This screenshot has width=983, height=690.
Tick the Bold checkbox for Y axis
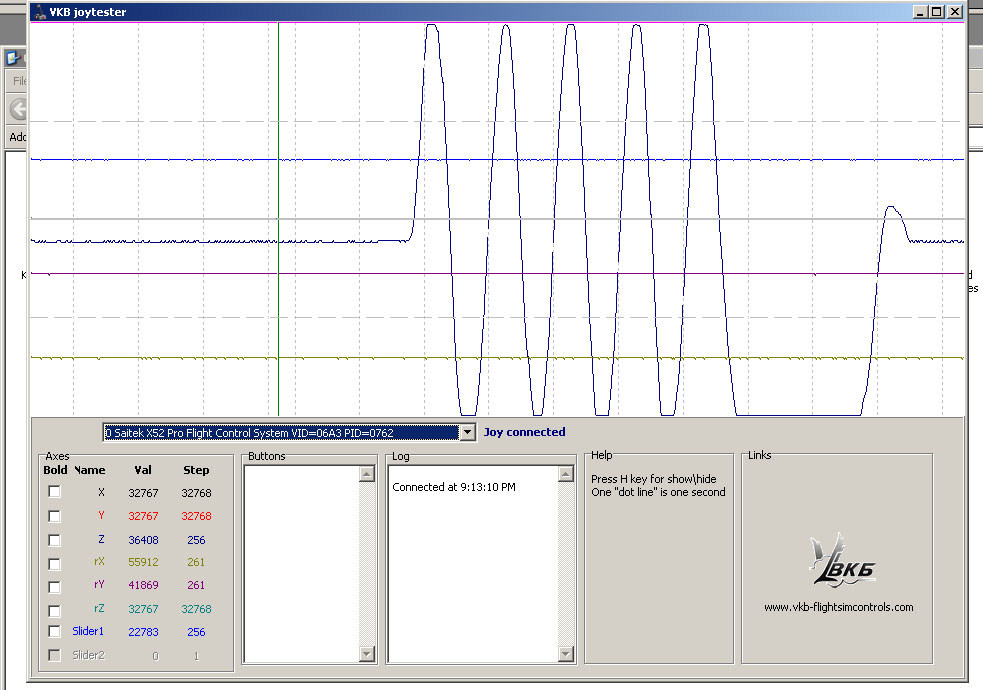(55, 516)
